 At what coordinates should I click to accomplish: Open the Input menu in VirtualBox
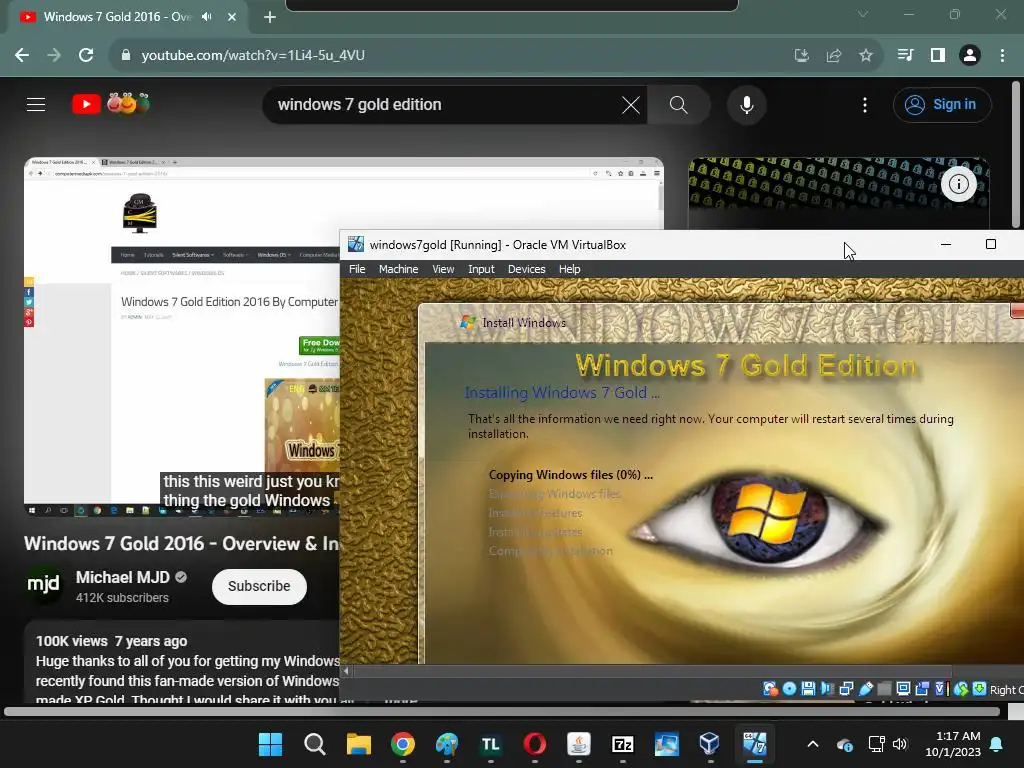coord(481,269)
